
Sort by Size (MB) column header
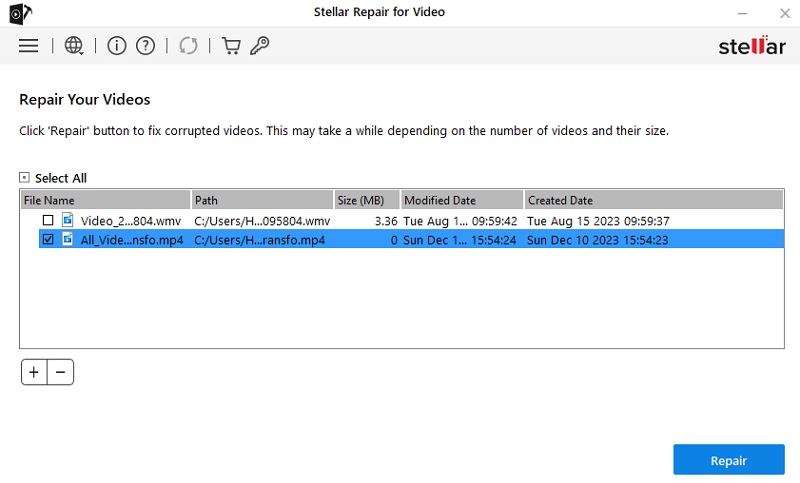(x=367, y=200)
